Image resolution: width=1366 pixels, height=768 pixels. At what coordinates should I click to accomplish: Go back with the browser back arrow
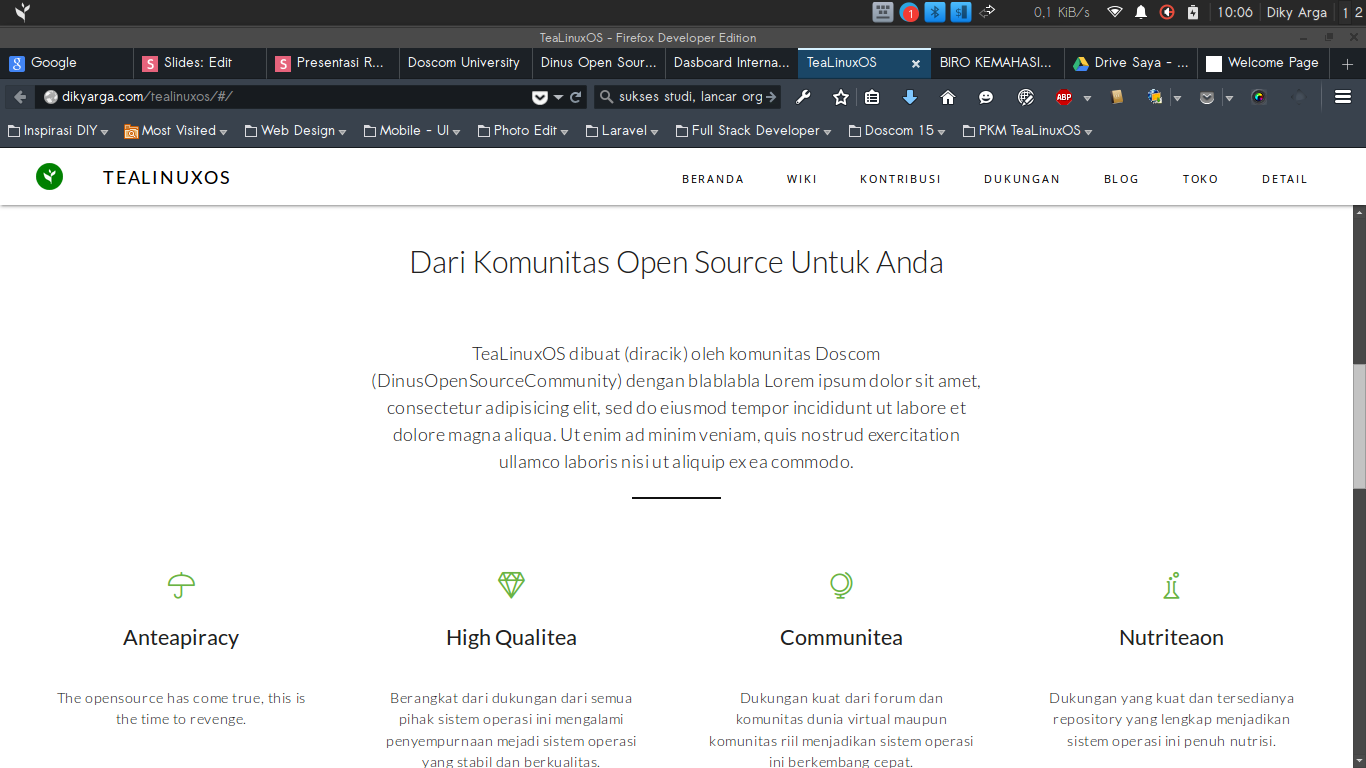[20, 97]
